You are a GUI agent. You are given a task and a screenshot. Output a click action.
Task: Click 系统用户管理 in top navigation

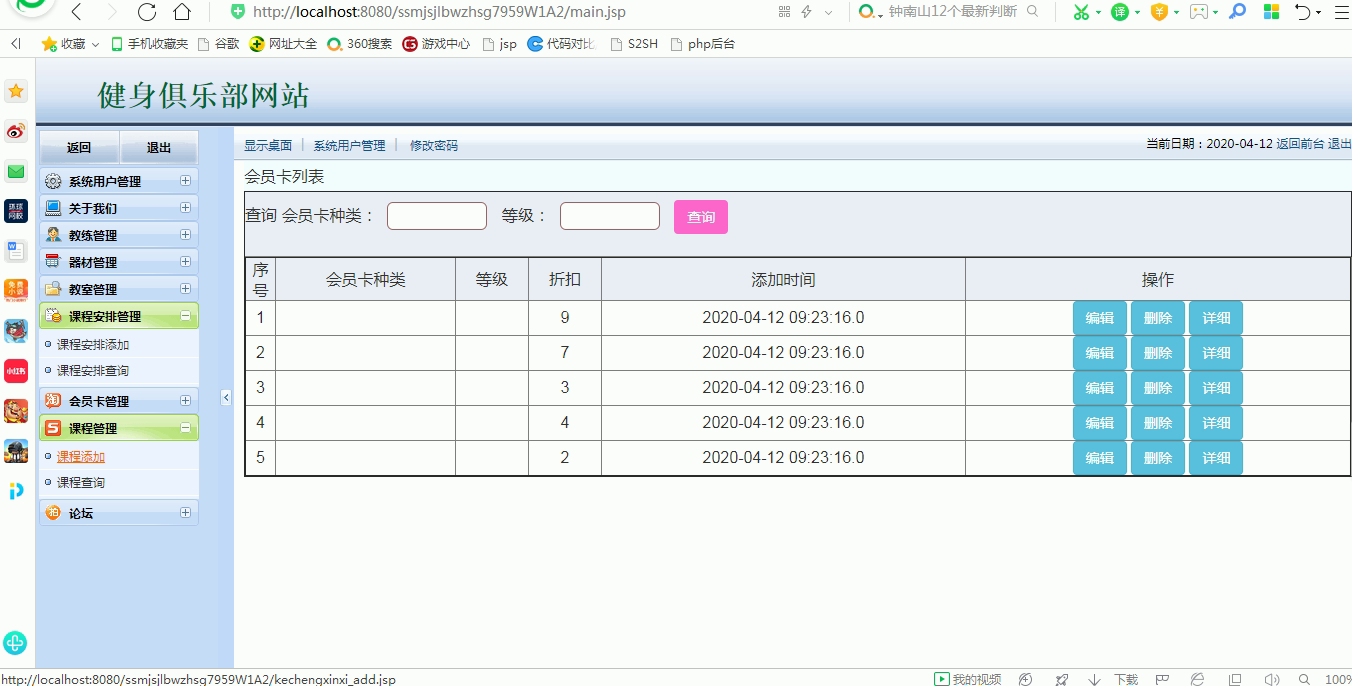click(x=349, y=145)
